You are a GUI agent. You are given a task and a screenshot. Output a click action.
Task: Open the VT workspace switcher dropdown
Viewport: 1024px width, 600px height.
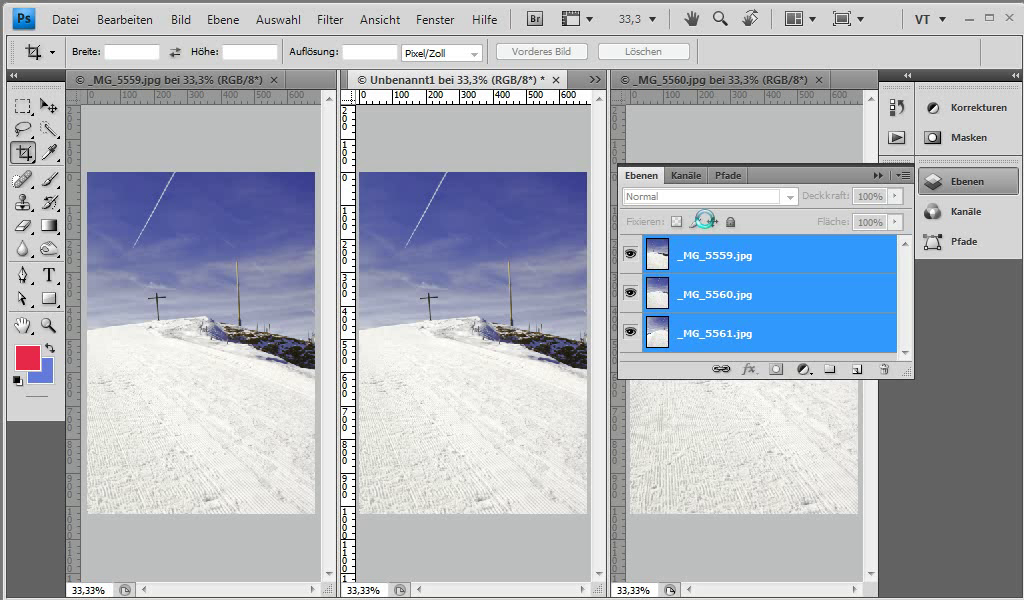pyautogui.click(x=942, y=20)
